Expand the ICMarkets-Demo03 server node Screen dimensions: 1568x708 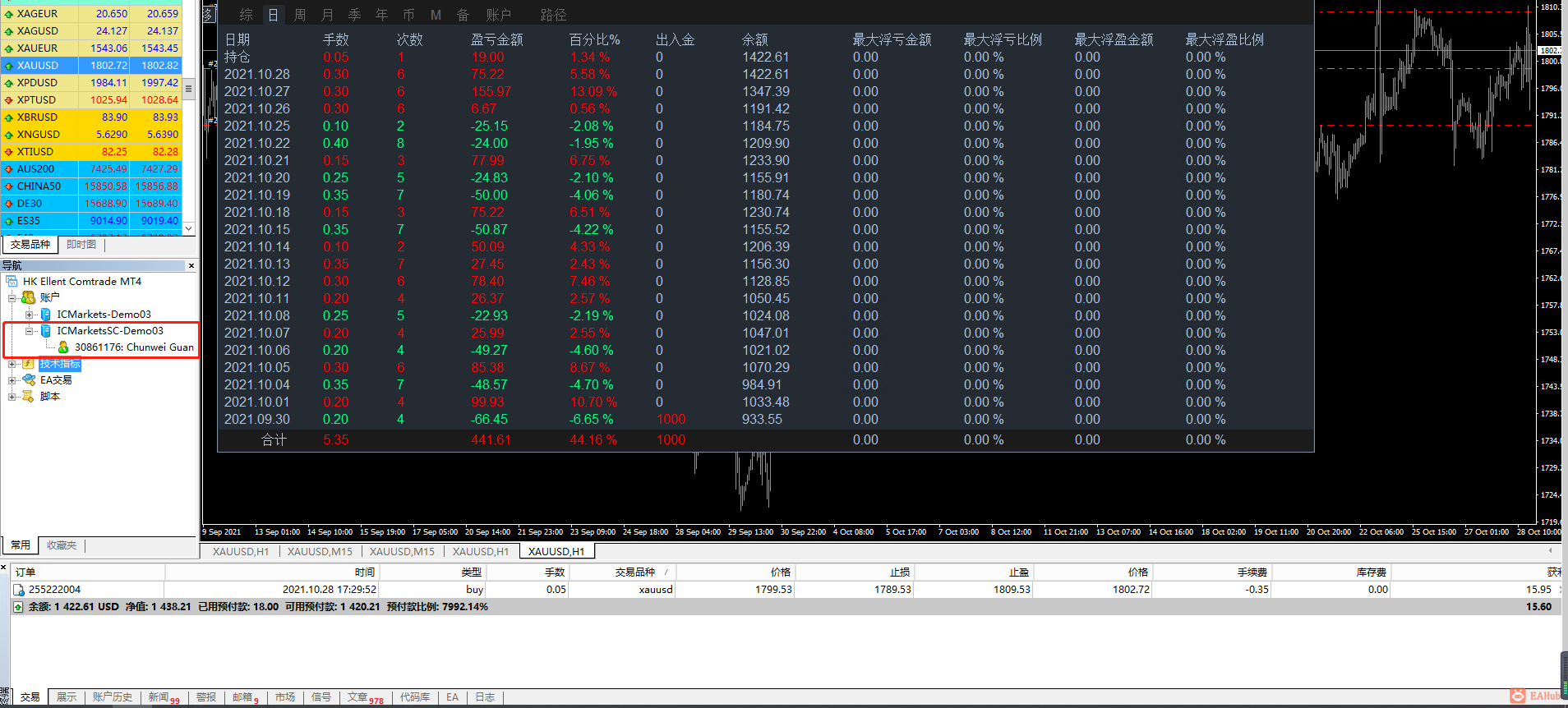point(29,315)
